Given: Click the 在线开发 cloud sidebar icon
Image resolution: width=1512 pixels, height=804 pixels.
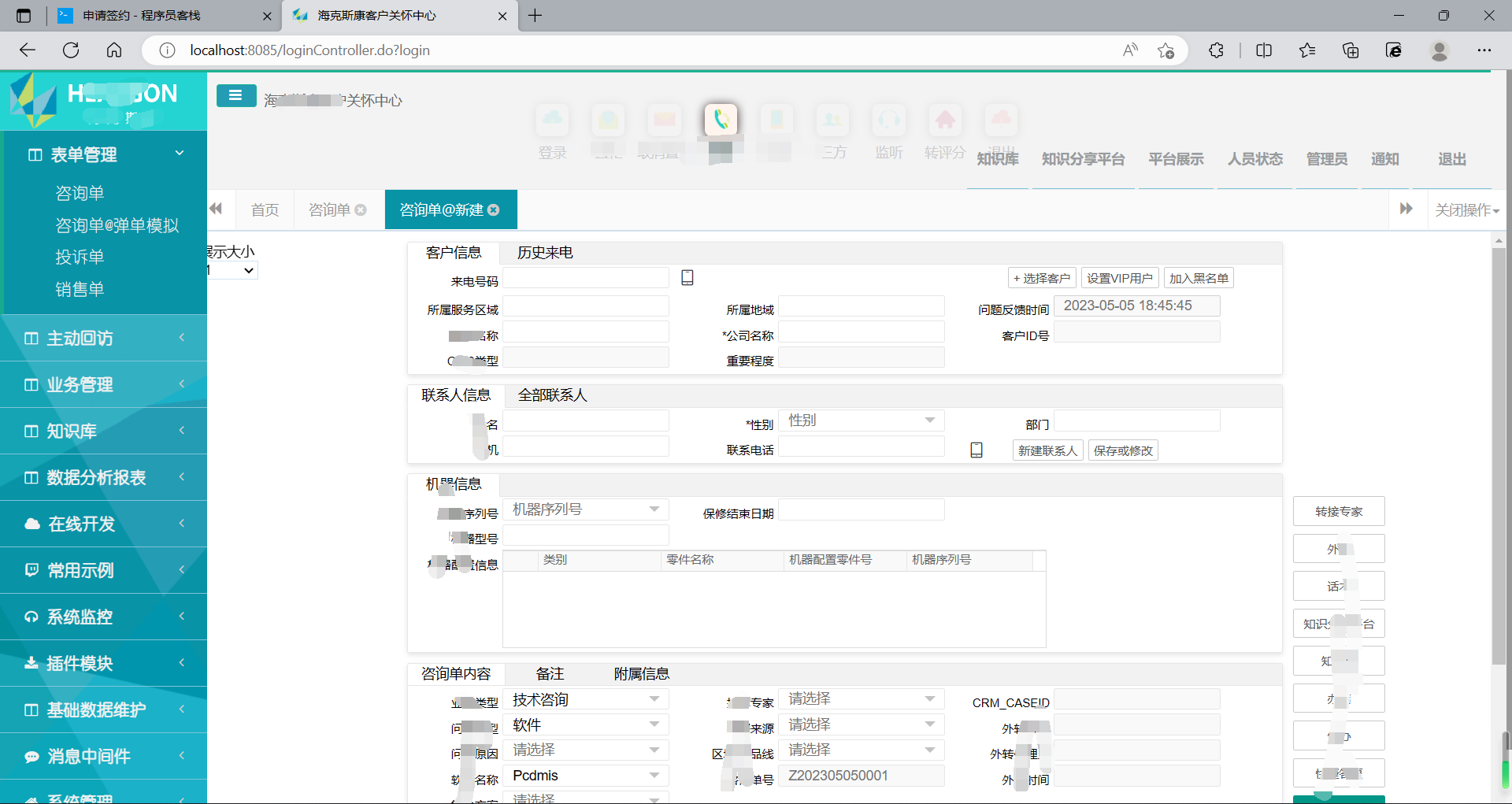Looking at the screenshot, I should click(32, 524).
